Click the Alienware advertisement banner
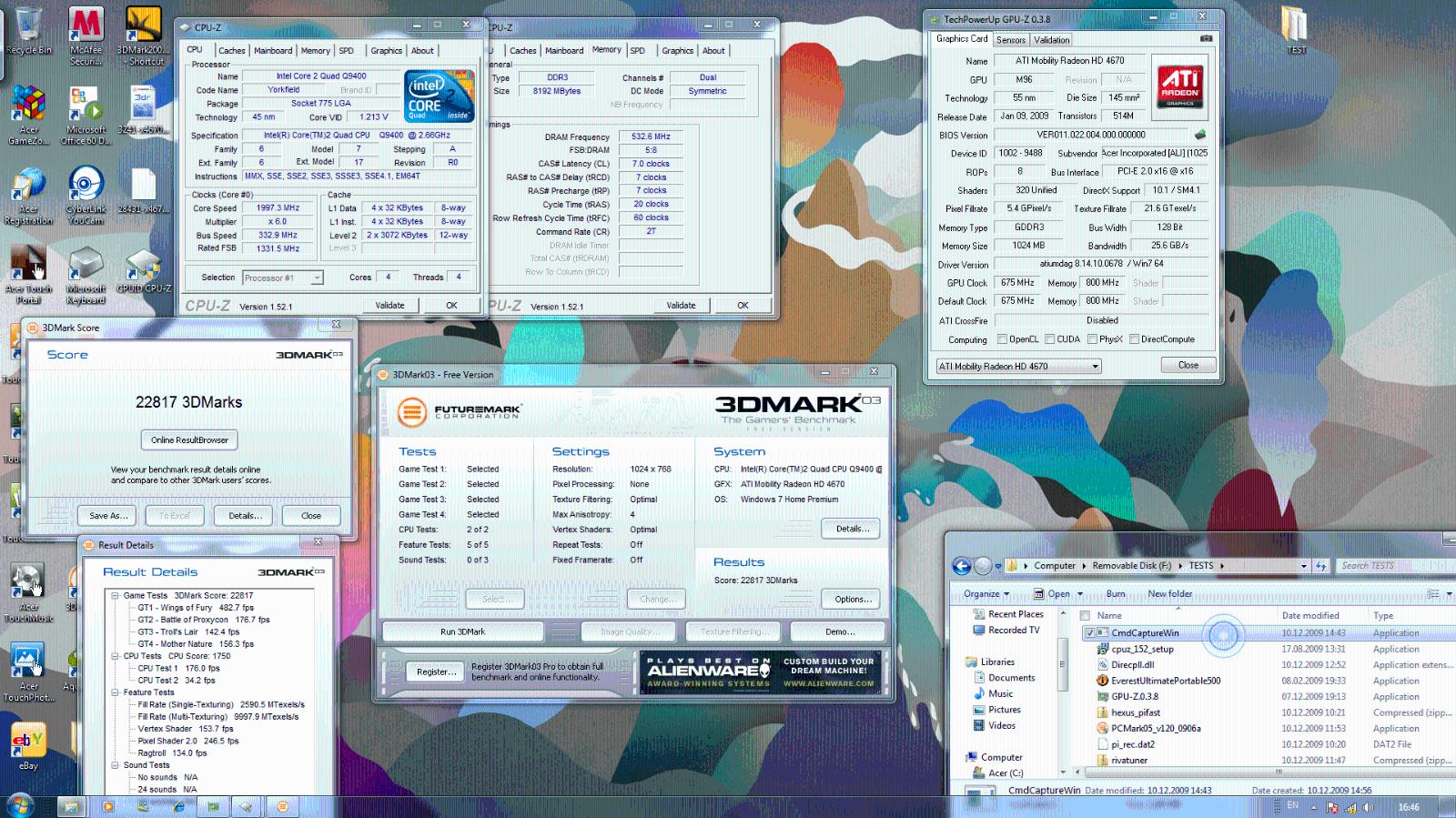 pos(760,672)
